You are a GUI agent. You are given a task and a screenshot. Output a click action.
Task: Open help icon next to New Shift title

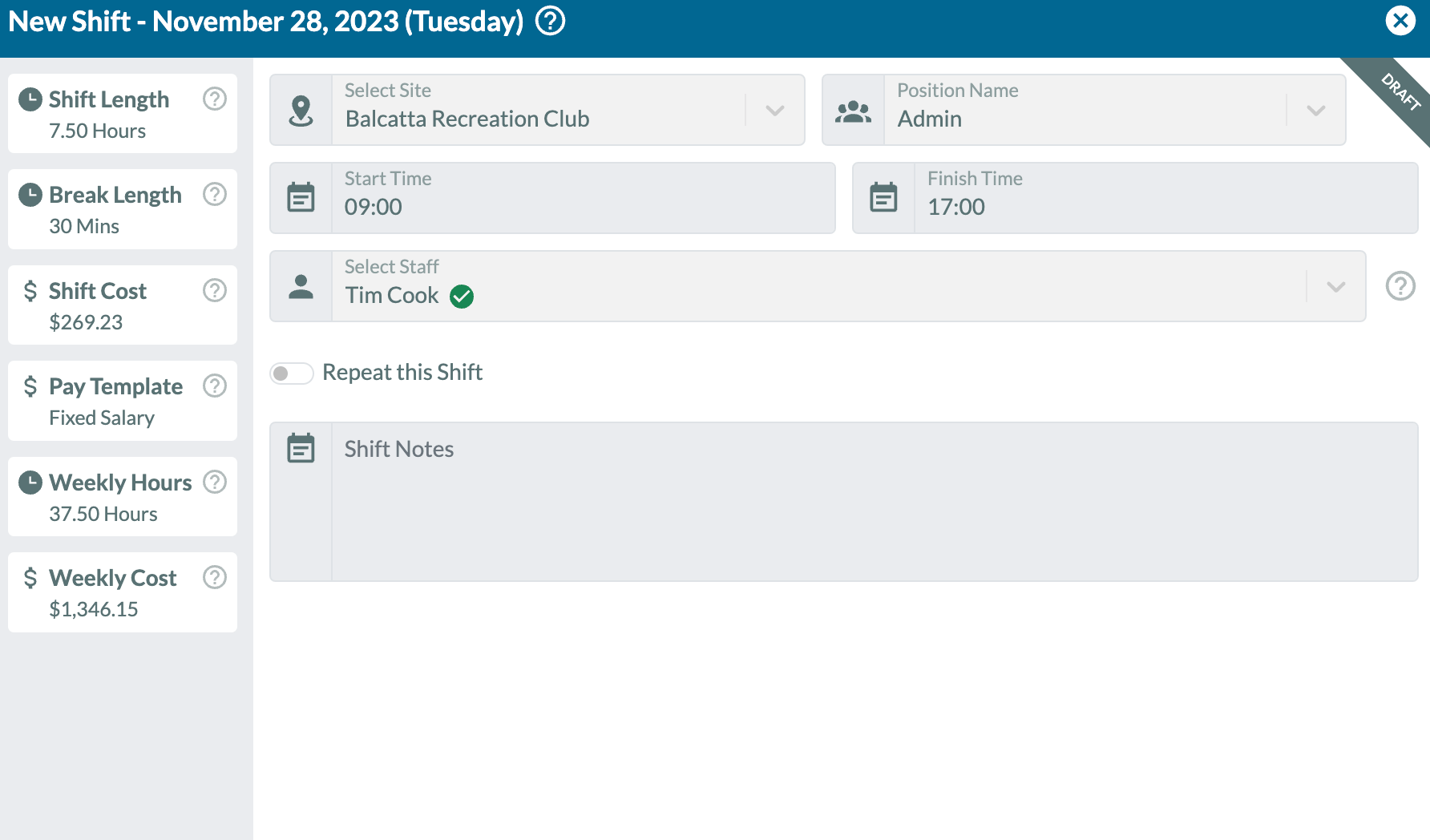click(x=551, y=21)
